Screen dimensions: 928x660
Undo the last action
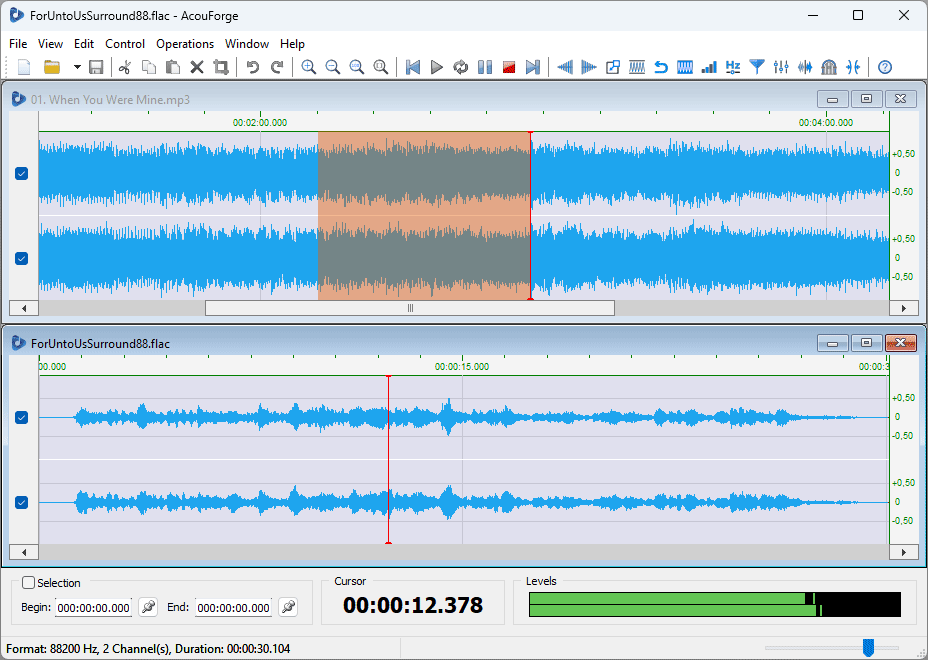click(253, 67)
